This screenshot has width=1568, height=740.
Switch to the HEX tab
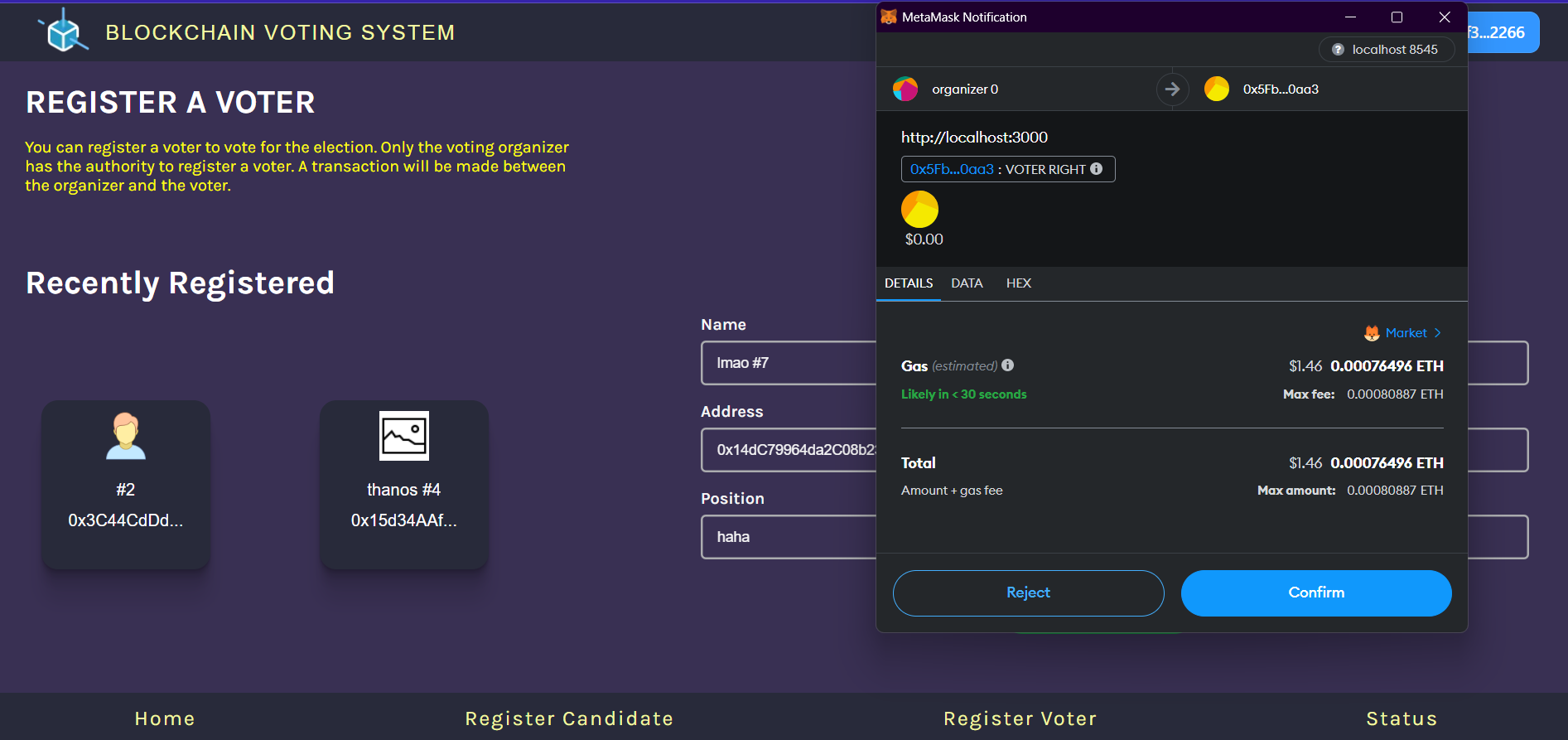tap(1018, 283)
